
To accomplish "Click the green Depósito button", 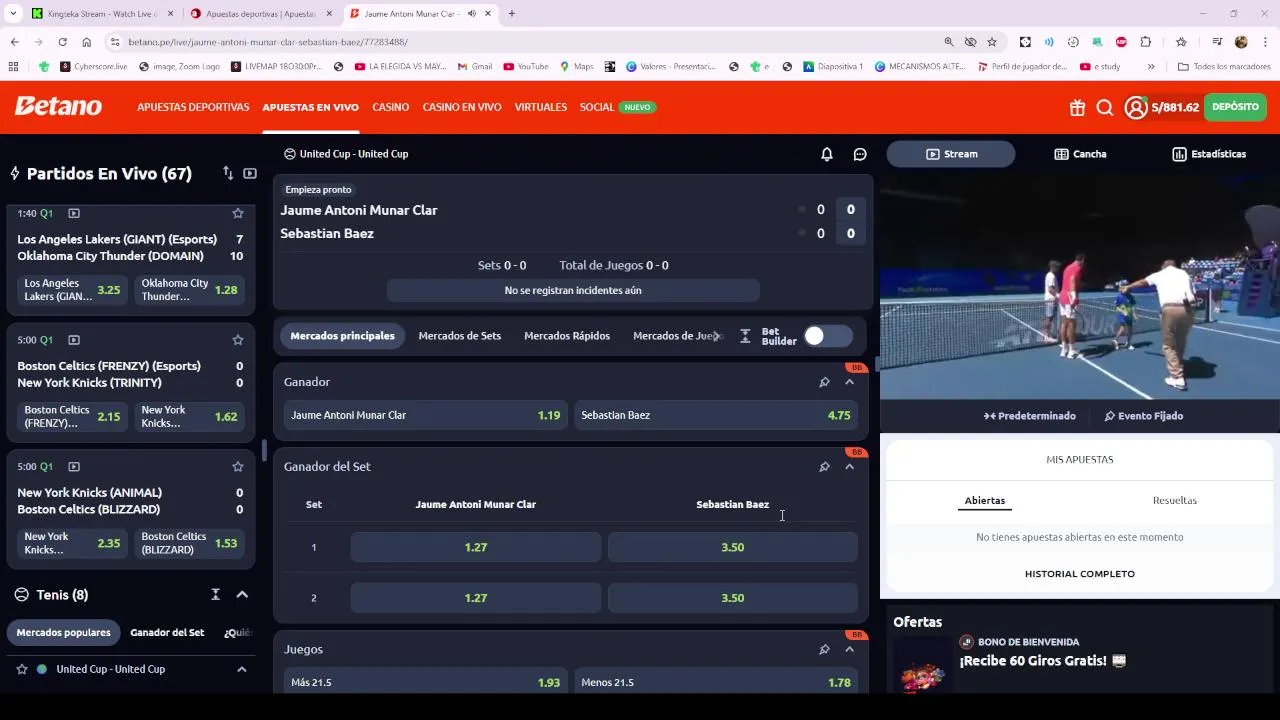I will pos(1235,107).
